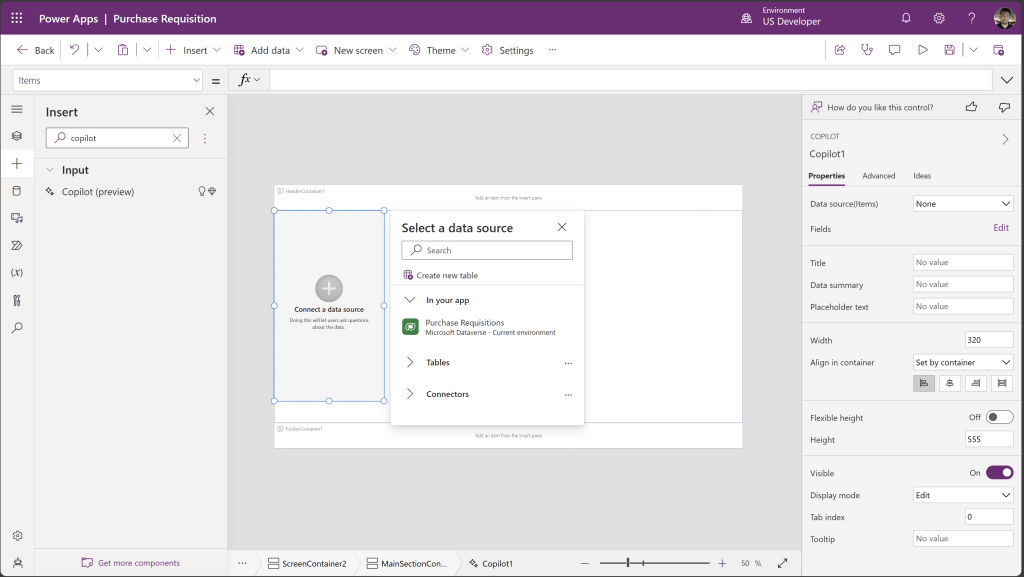Screen dimensions: 1024x577
Task: Click the Data cylinder icon in sidebar
Action: coord(17,190)
